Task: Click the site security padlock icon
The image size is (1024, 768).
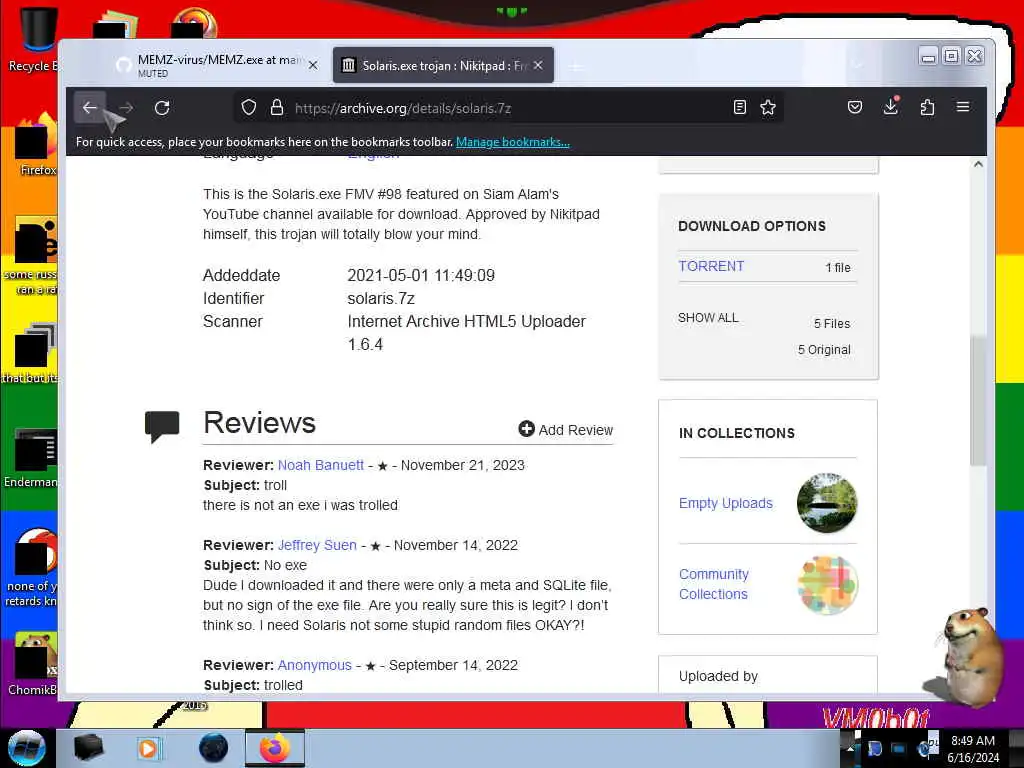Action: (277, 107)
